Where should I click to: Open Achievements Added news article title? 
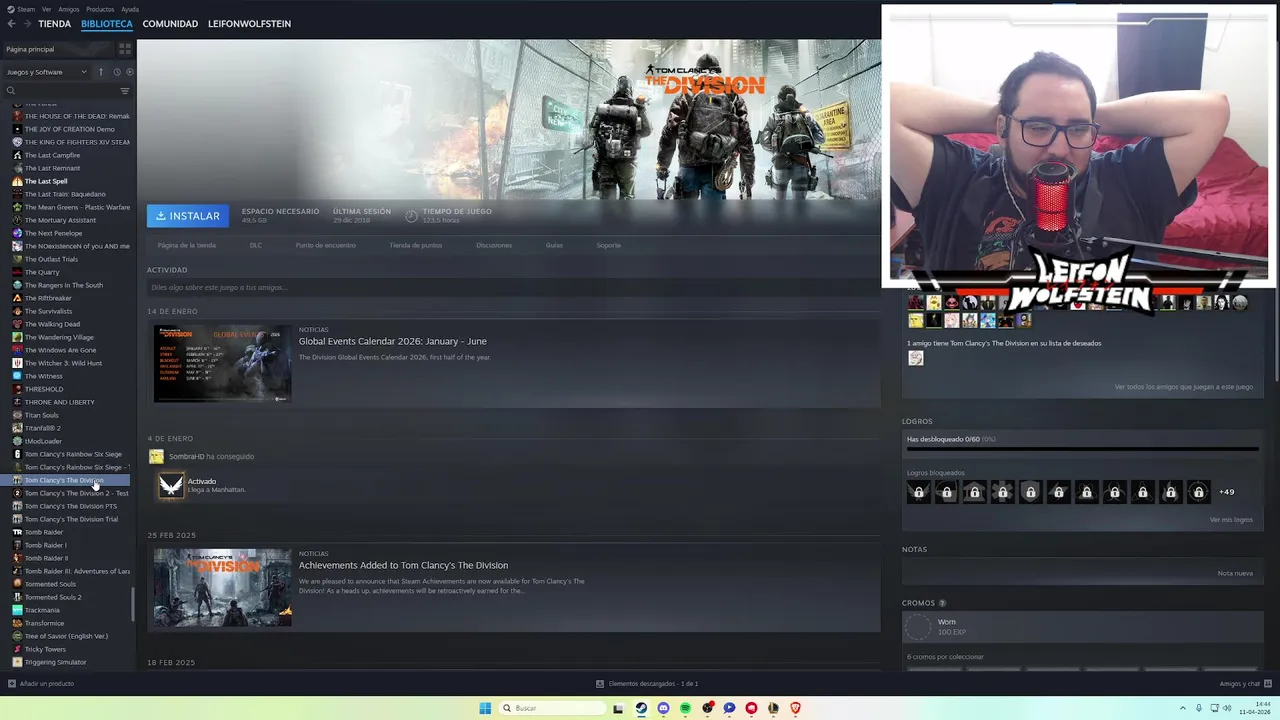tap(403, 565)
